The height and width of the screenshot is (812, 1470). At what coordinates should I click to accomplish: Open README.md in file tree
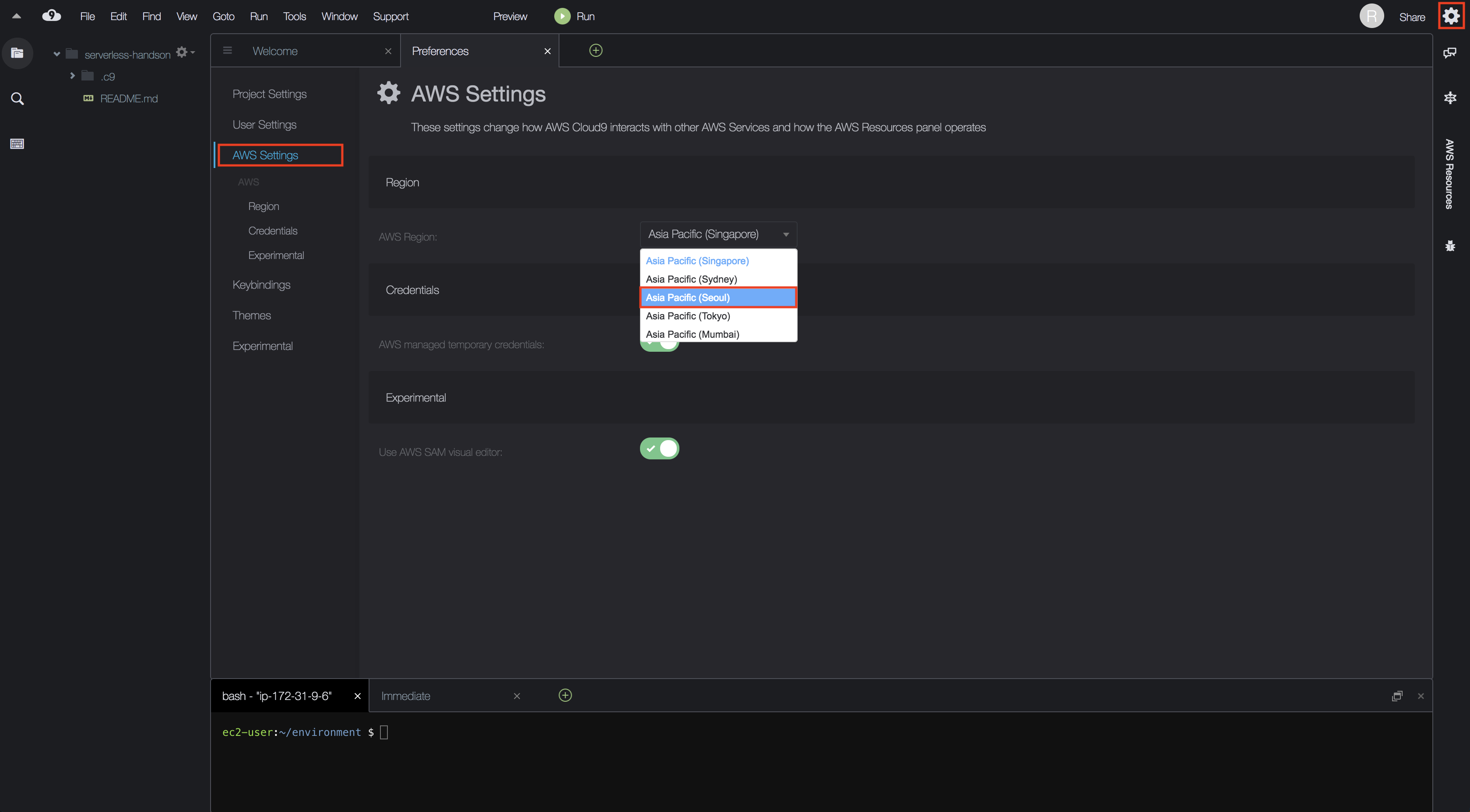129,98
